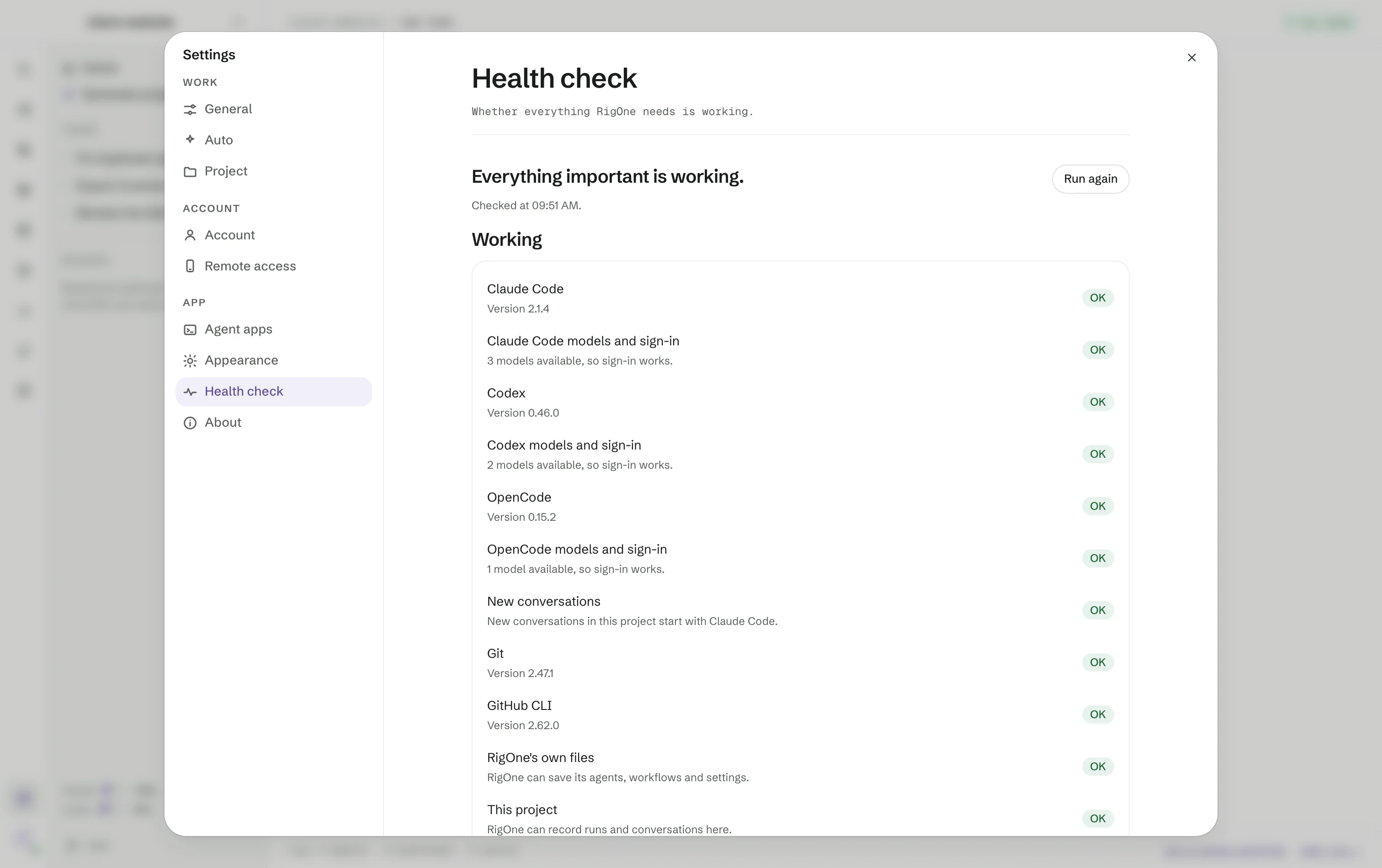This screenshot has height=868, width=1382.
Task: Click the OK badge for Codex version
Action: 1097,402
